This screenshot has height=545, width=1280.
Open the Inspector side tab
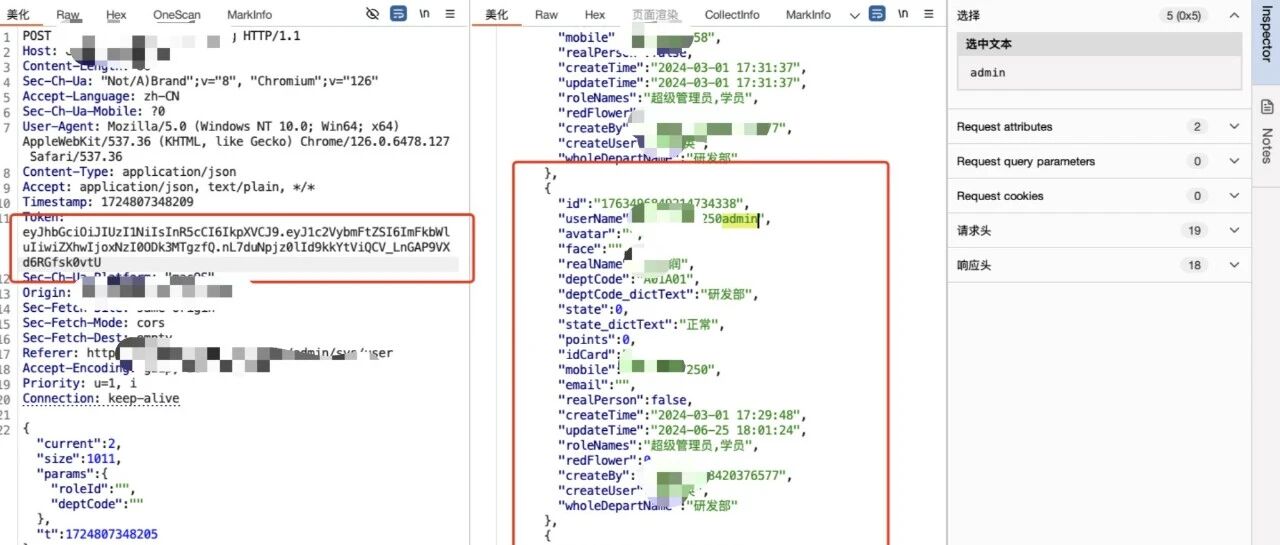coord(1265,36)
